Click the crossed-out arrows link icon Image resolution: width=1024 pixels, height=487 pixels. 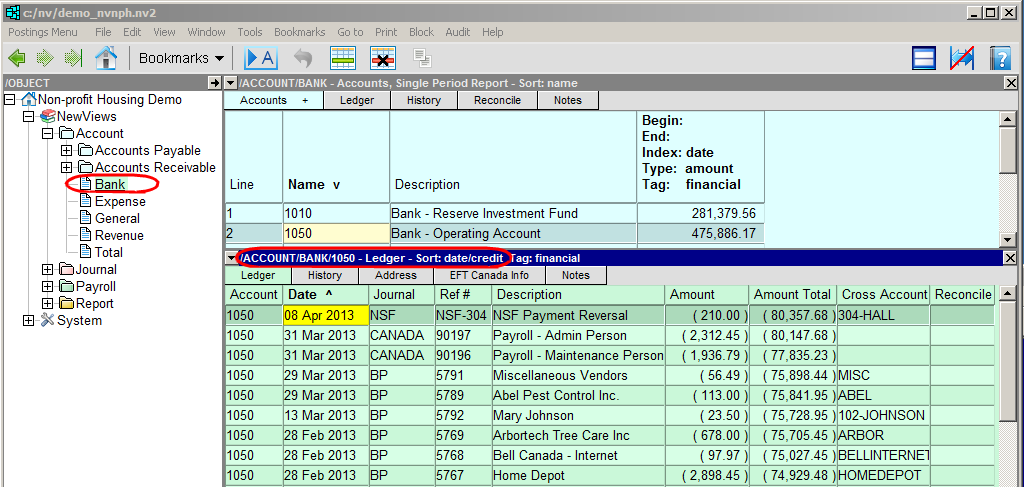click(x=961, y=58)
